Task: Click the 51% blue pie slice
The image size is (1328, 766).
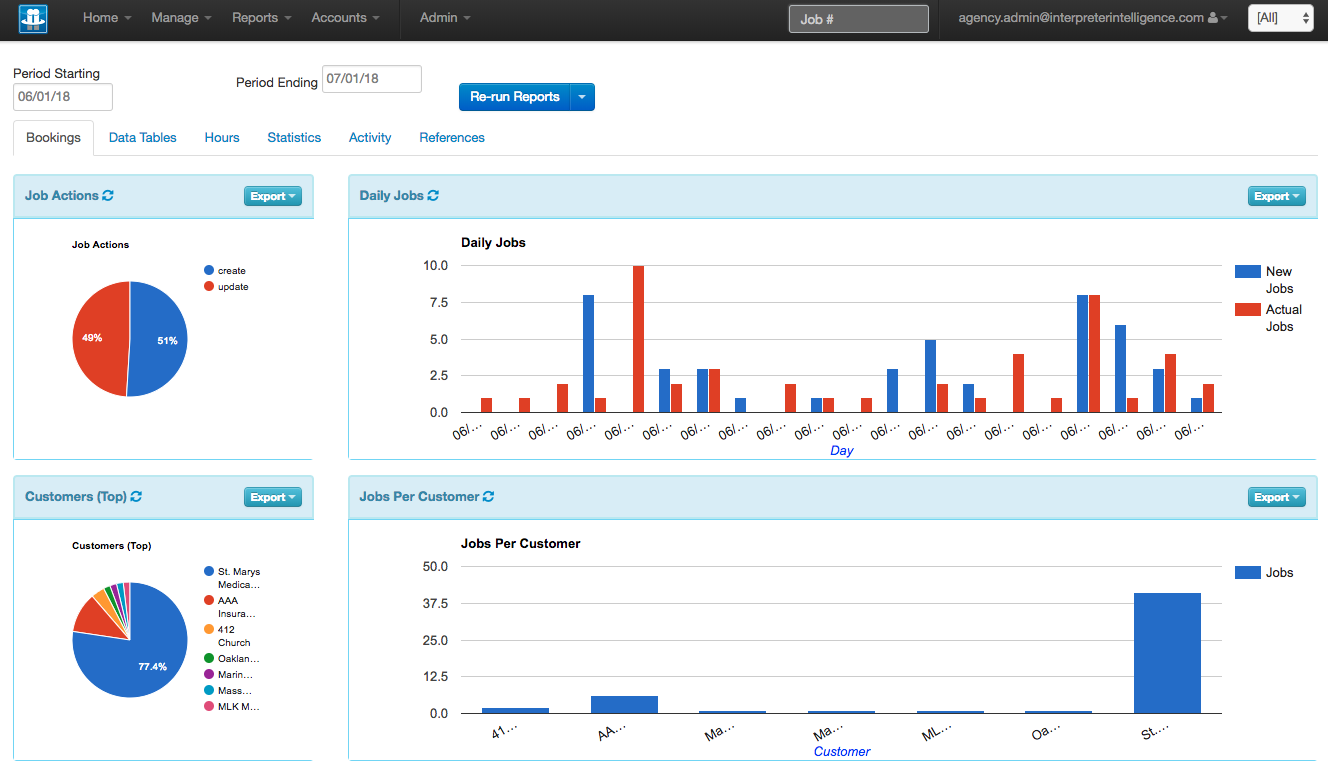Action: coord(160,340)
